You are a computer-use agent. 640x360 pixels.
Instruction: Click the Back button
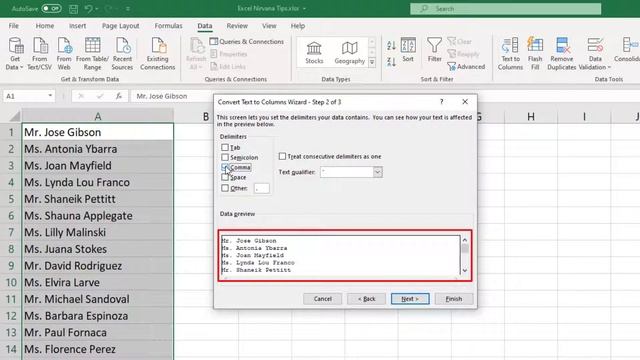point(366,299)
